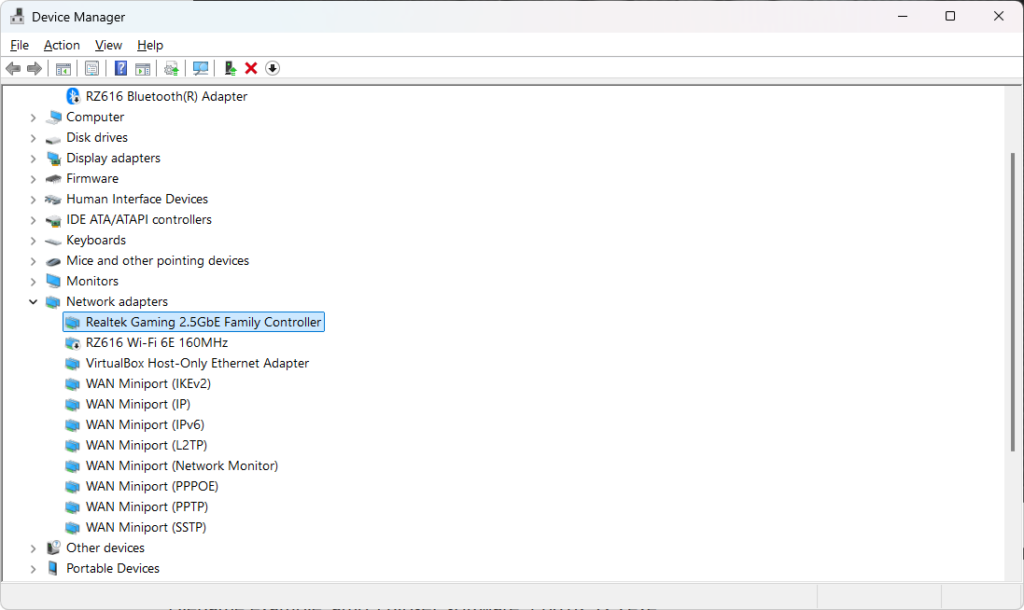This screenshot has height=610, width=1024.
Task: Click the Back navigation arrow
Action: click(x=12, y=68)
